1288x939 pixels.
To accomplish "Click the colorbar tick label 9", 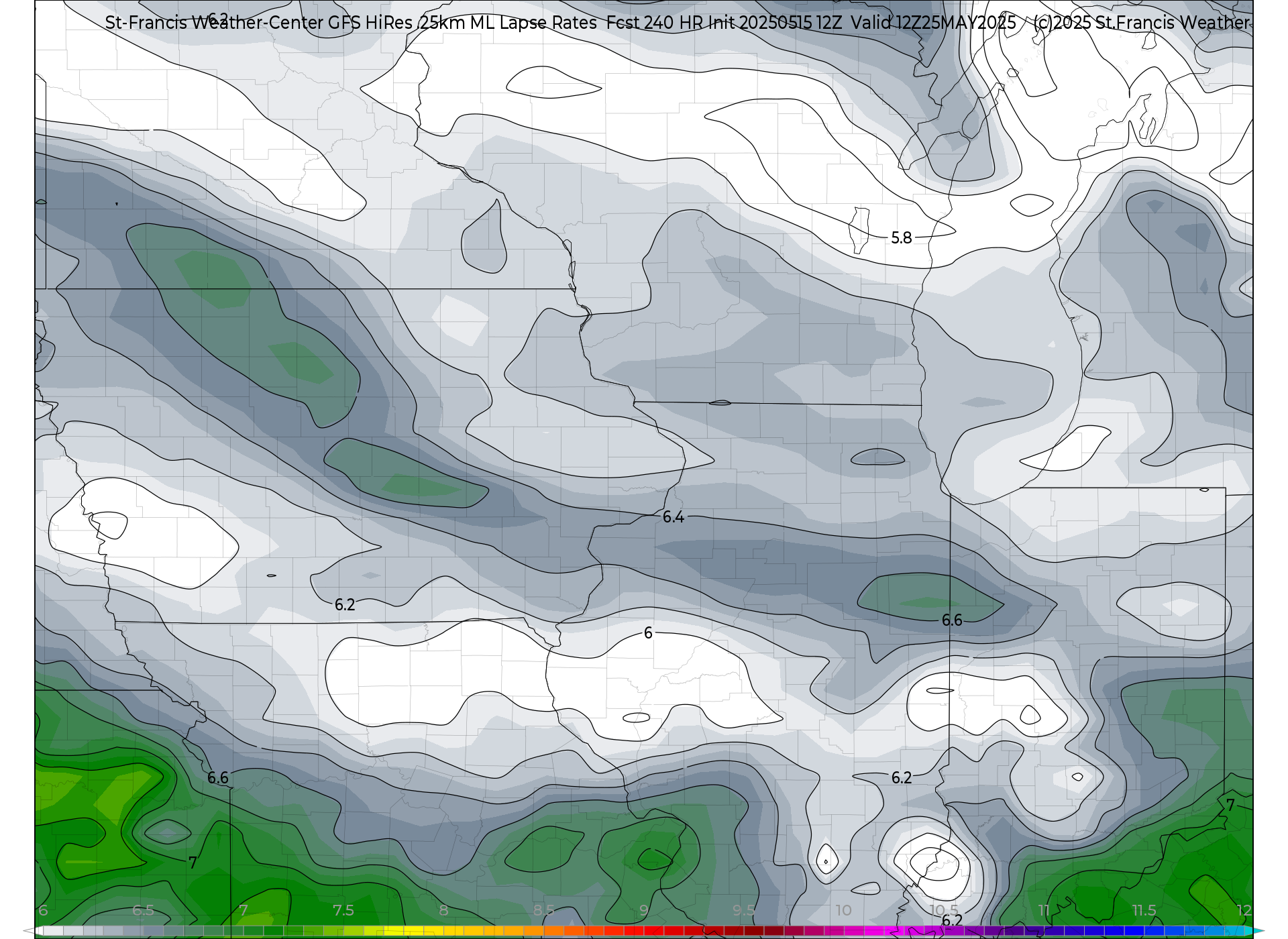I will coord(643,910).
